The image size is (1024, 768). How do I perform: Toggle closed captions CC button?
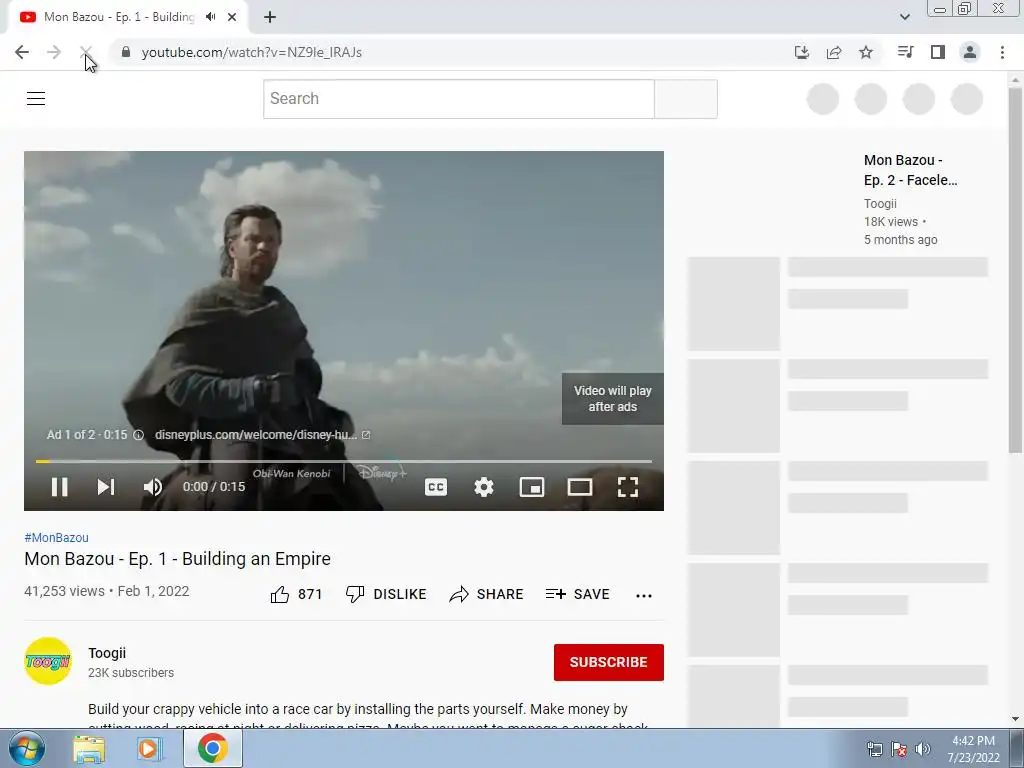click(436, 487)
